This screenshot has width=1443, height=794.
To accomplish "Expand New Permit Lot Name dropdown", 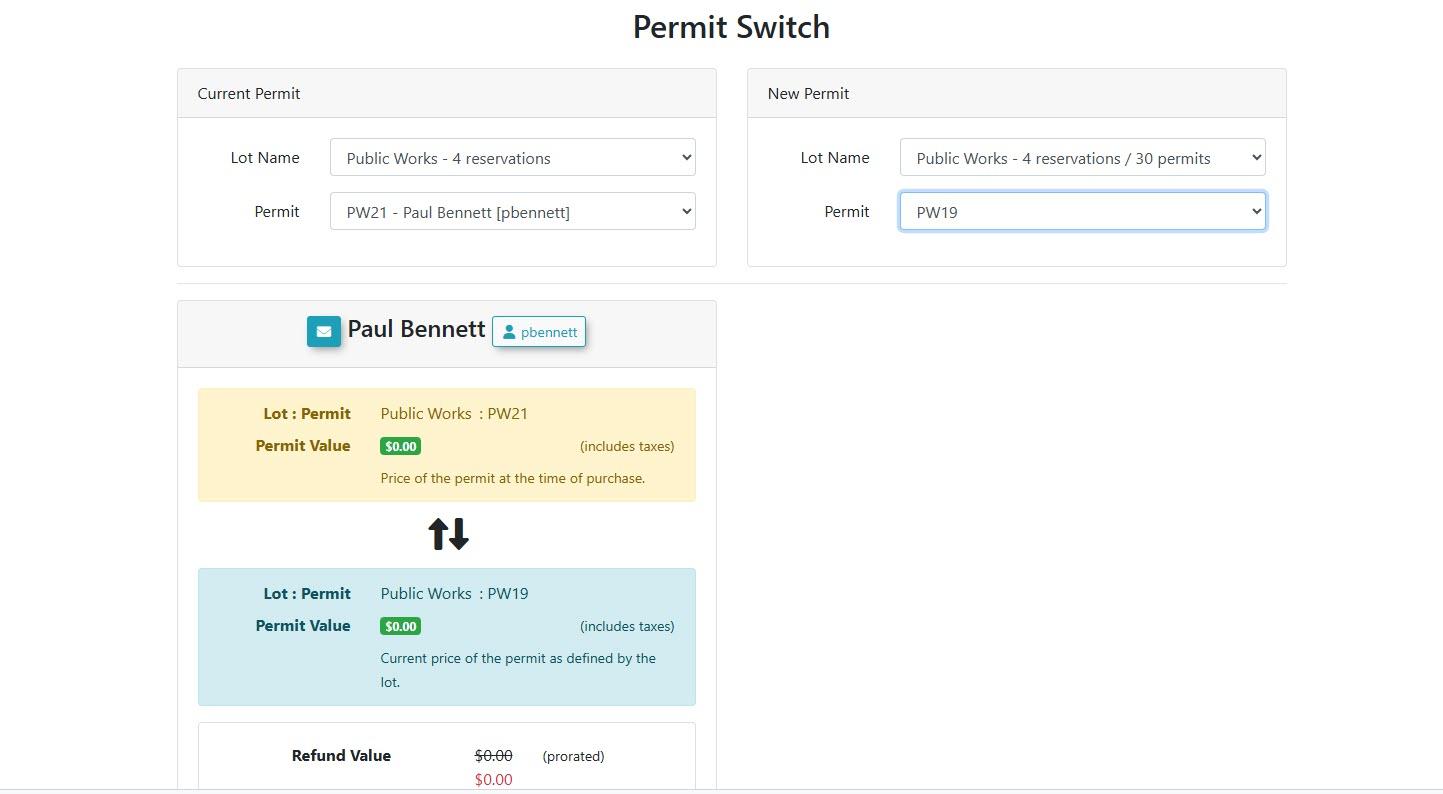I will pos(1083,158).
